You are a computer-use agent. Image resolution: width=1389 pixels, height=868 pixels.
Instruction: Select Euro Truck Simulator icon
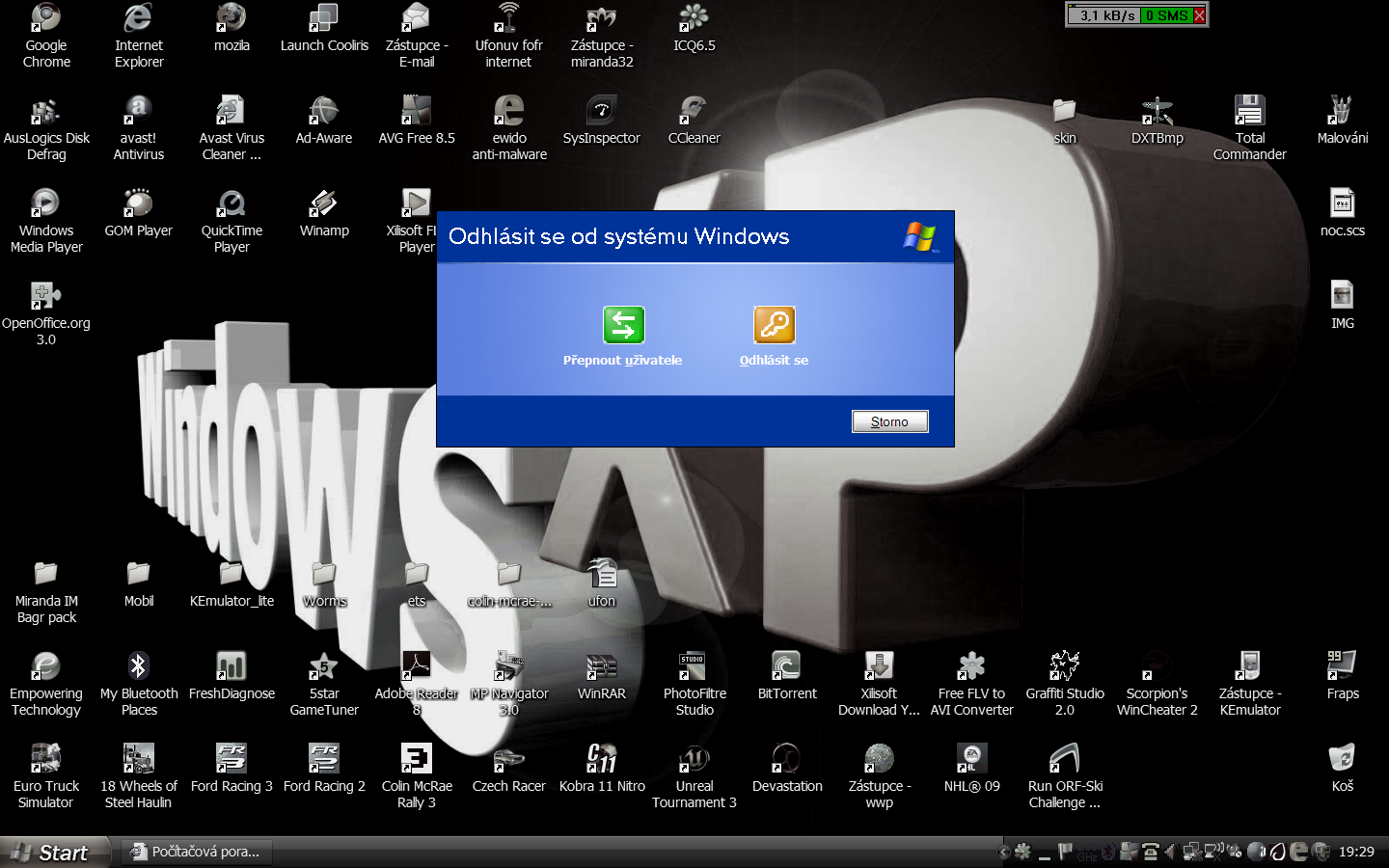(x=46, y=759)
